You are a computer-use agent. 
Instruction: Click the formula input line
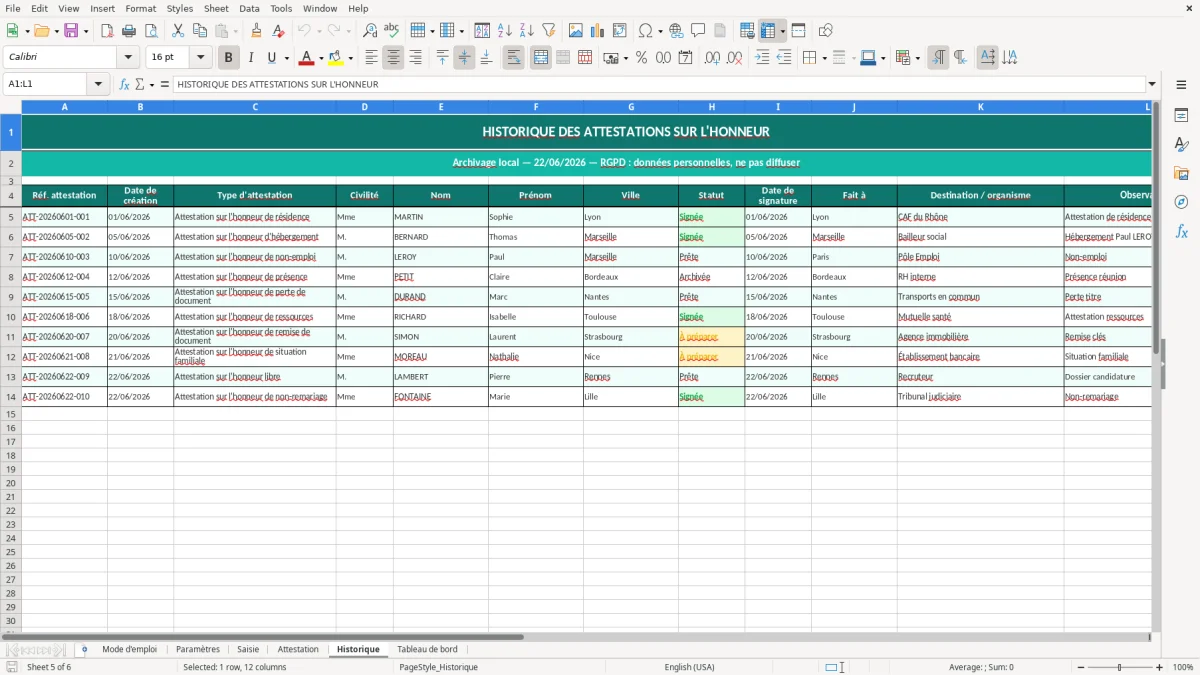[x=659, y=84]
